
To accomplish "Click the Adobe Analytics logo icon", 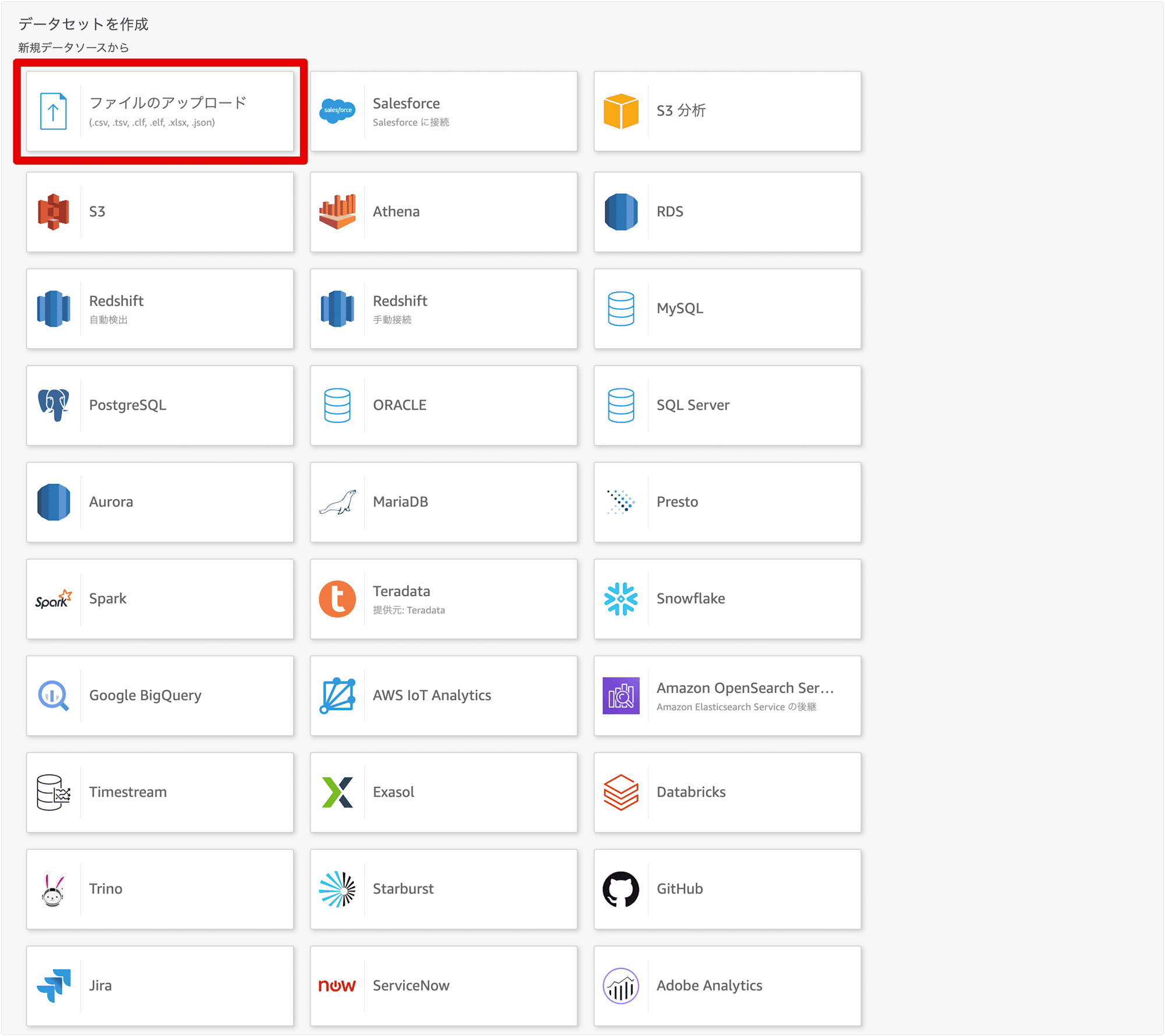I will click(621, 986).
